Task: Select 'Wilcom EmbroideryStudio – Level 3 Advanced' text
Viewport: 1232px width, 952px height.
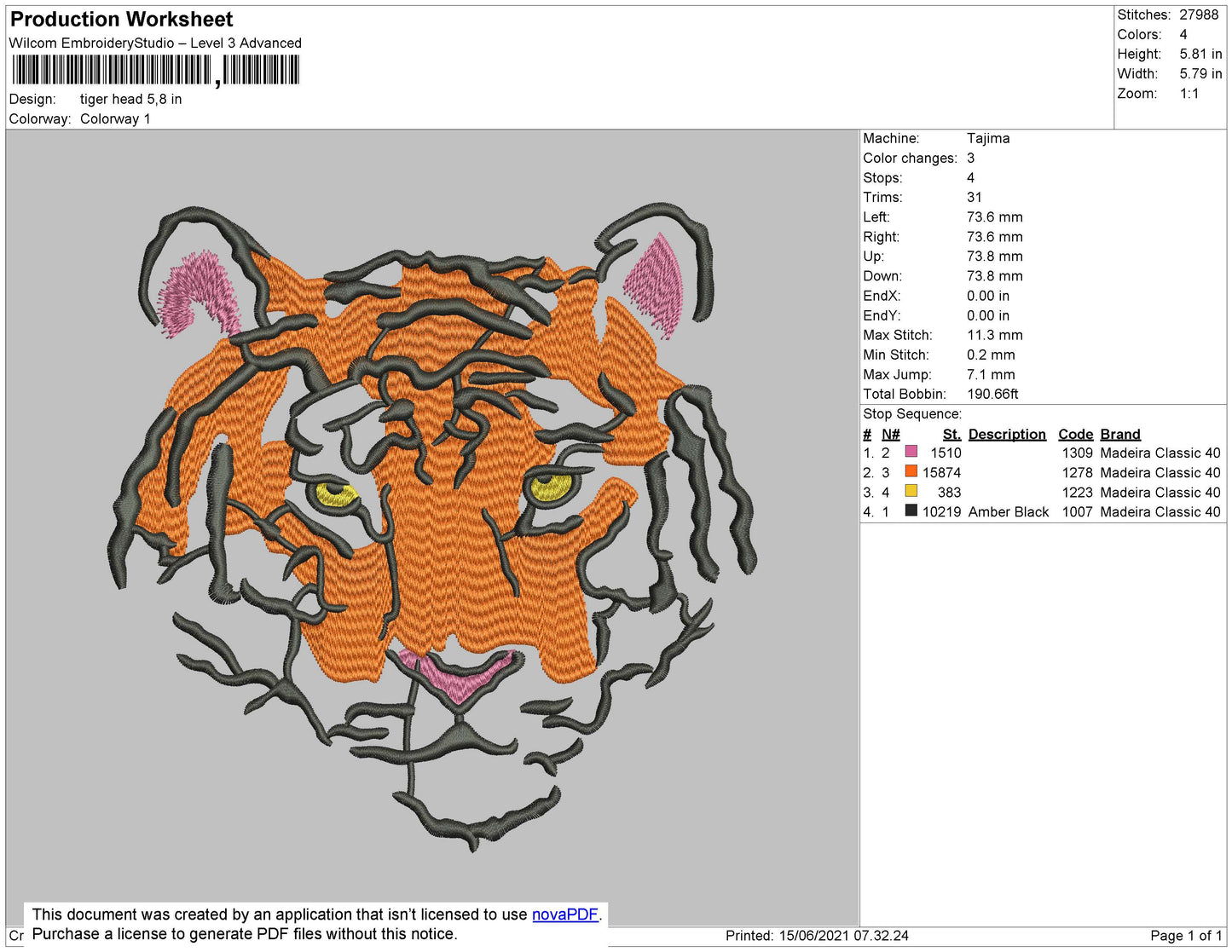Action: [x=155, y=43]
